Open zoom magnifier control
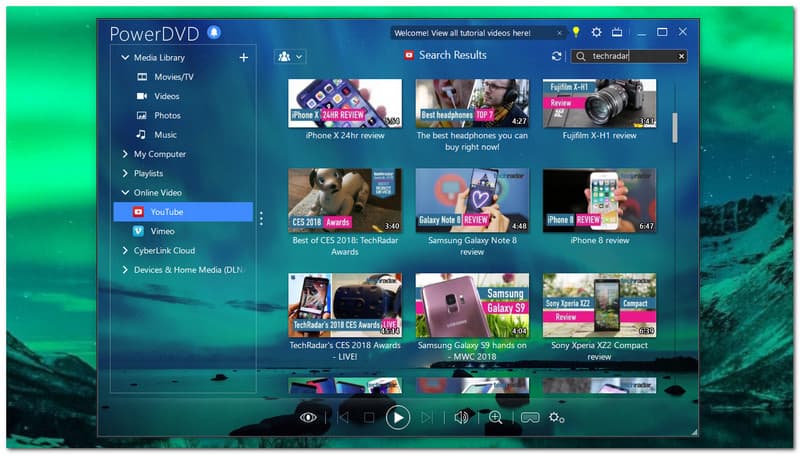 495,418
